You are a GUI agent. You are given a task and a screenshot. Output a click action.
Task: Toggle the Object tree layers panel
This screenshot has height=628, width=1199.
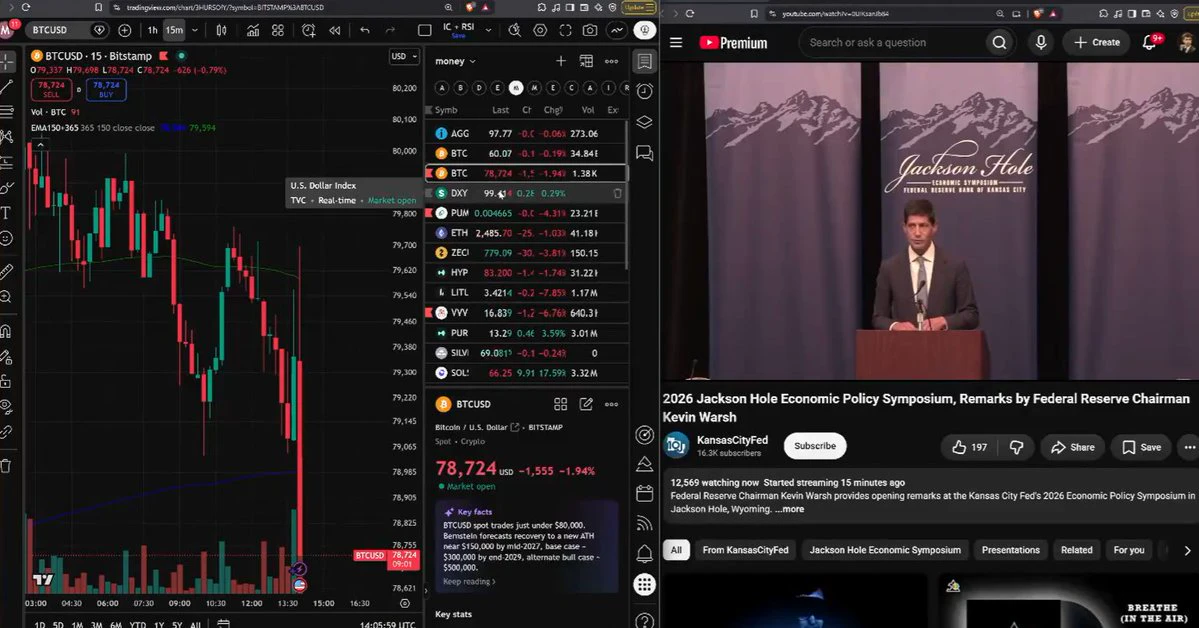(645, 122)
